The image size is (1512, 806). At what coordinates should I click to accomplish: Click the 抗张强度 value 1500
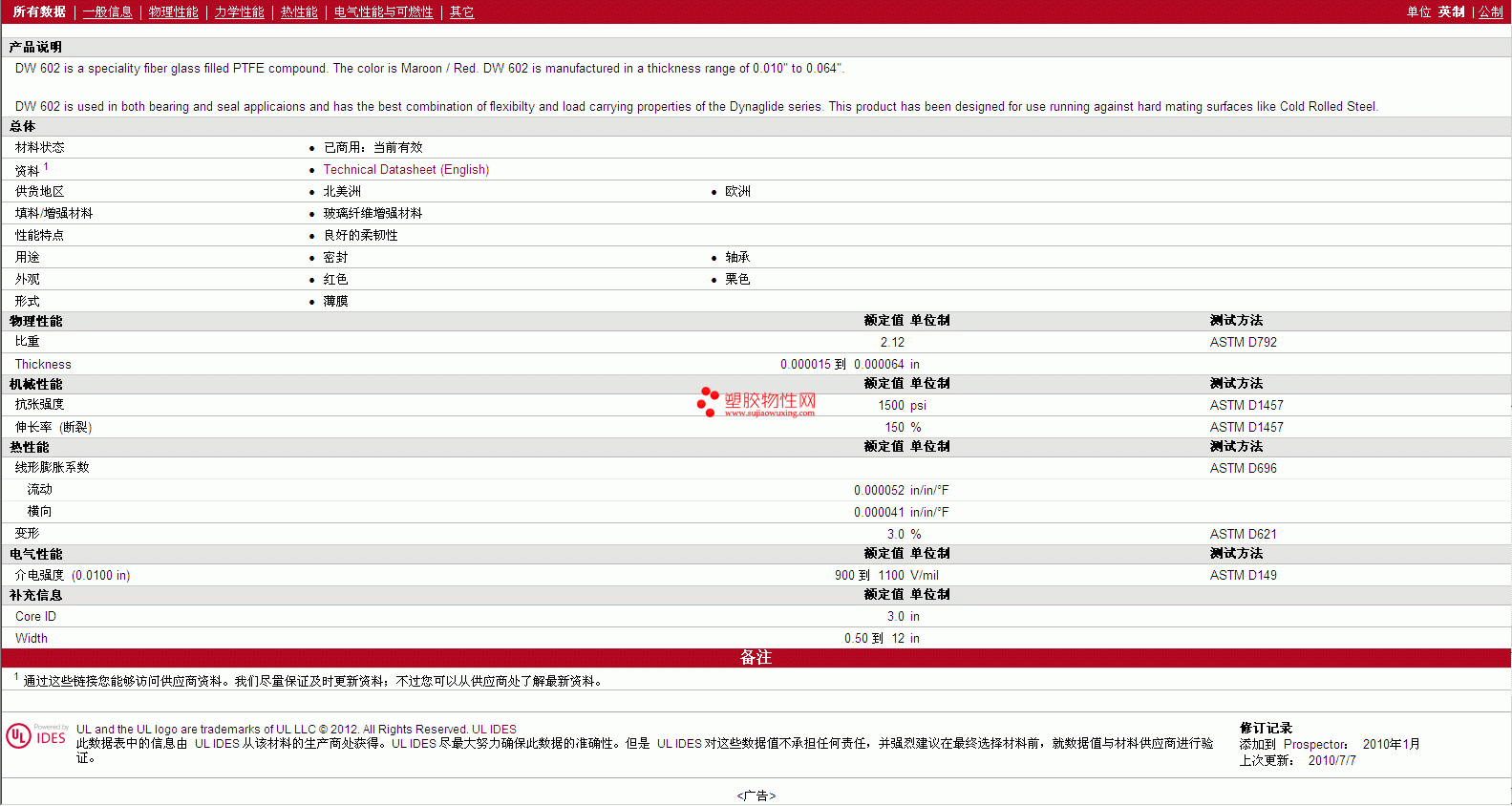(x=891, y=405)
